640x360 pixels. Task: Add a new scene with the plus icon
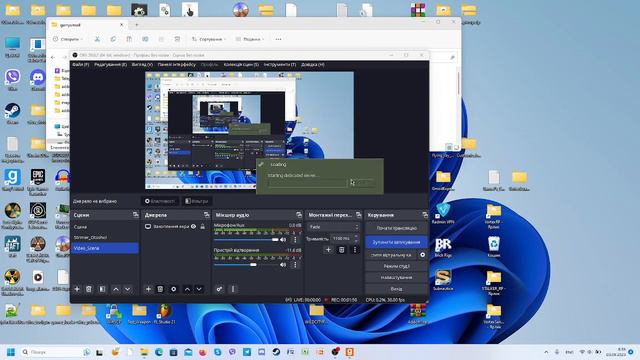(77, 289)
